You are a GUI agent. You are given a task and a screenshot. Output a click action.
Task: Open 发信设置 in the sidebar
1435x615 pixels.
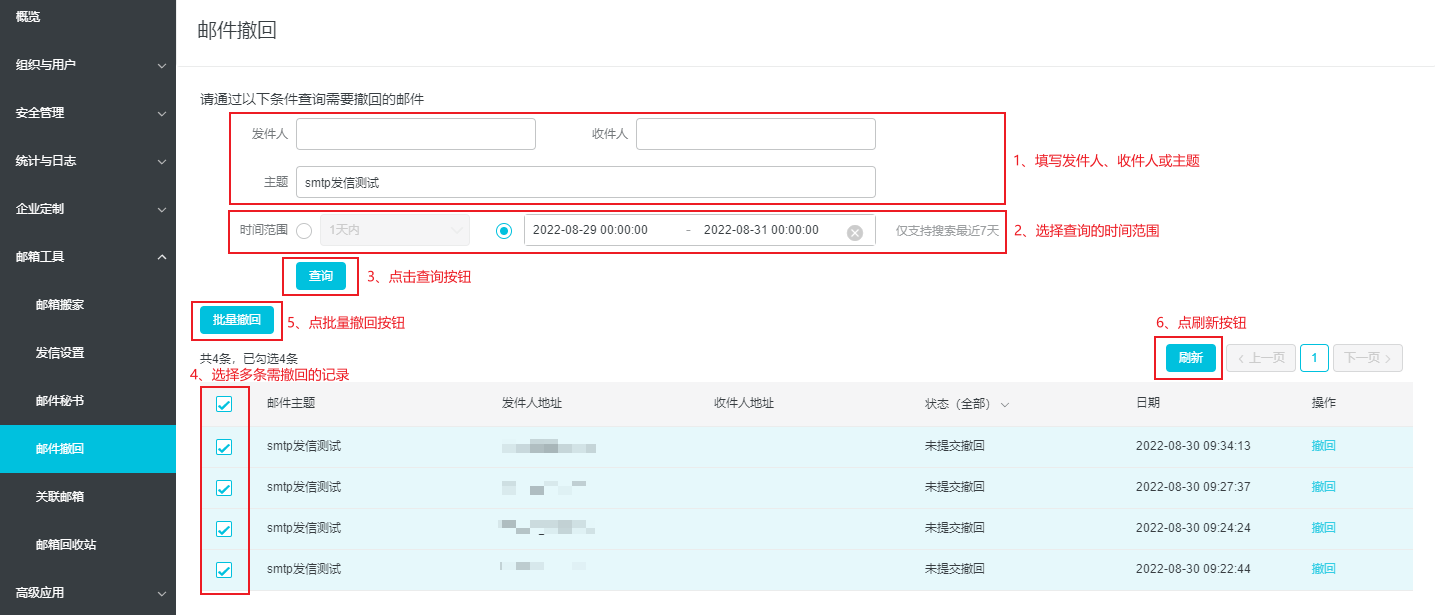pos(60,353)
